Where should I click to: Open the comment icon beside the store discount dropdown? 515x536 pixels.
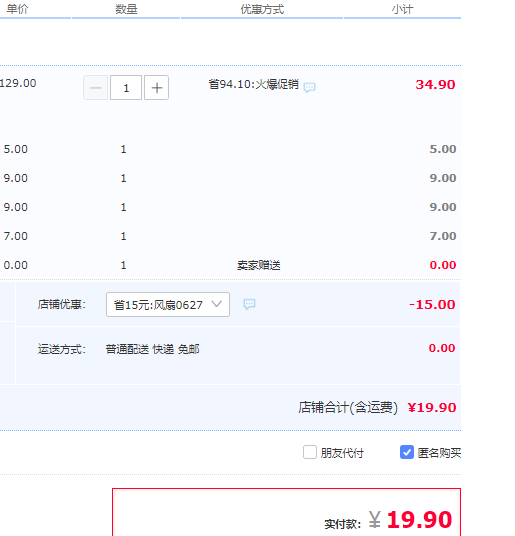pos(249,304)
